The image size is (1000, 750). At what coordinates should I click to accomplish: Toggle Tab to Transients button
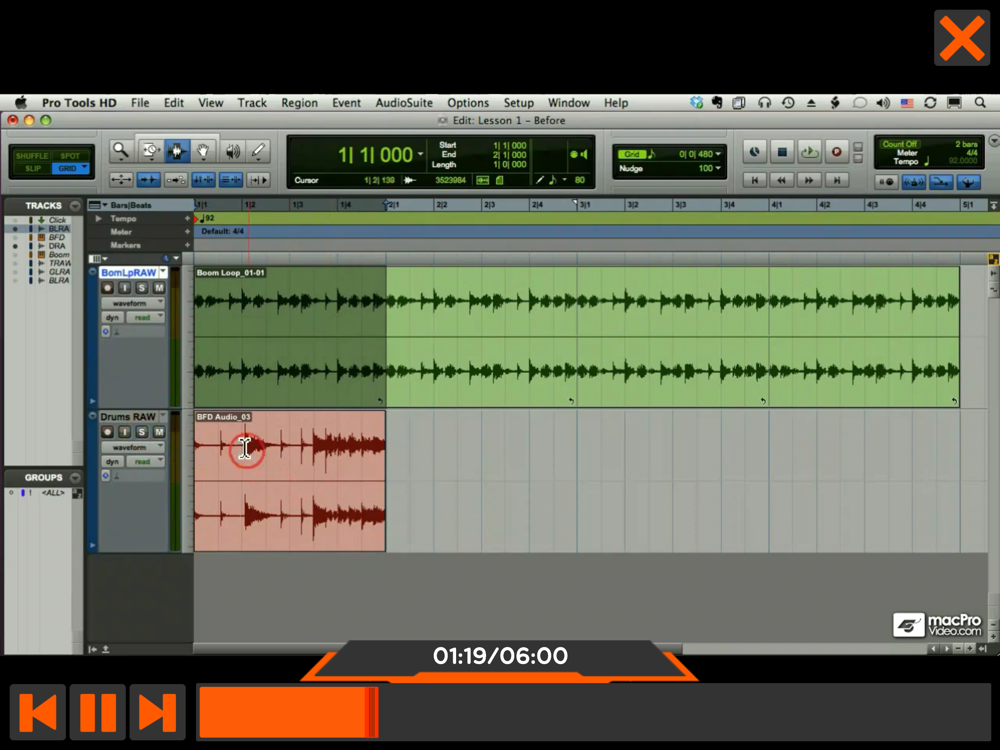pyautogui.click(x=149, y=180)
